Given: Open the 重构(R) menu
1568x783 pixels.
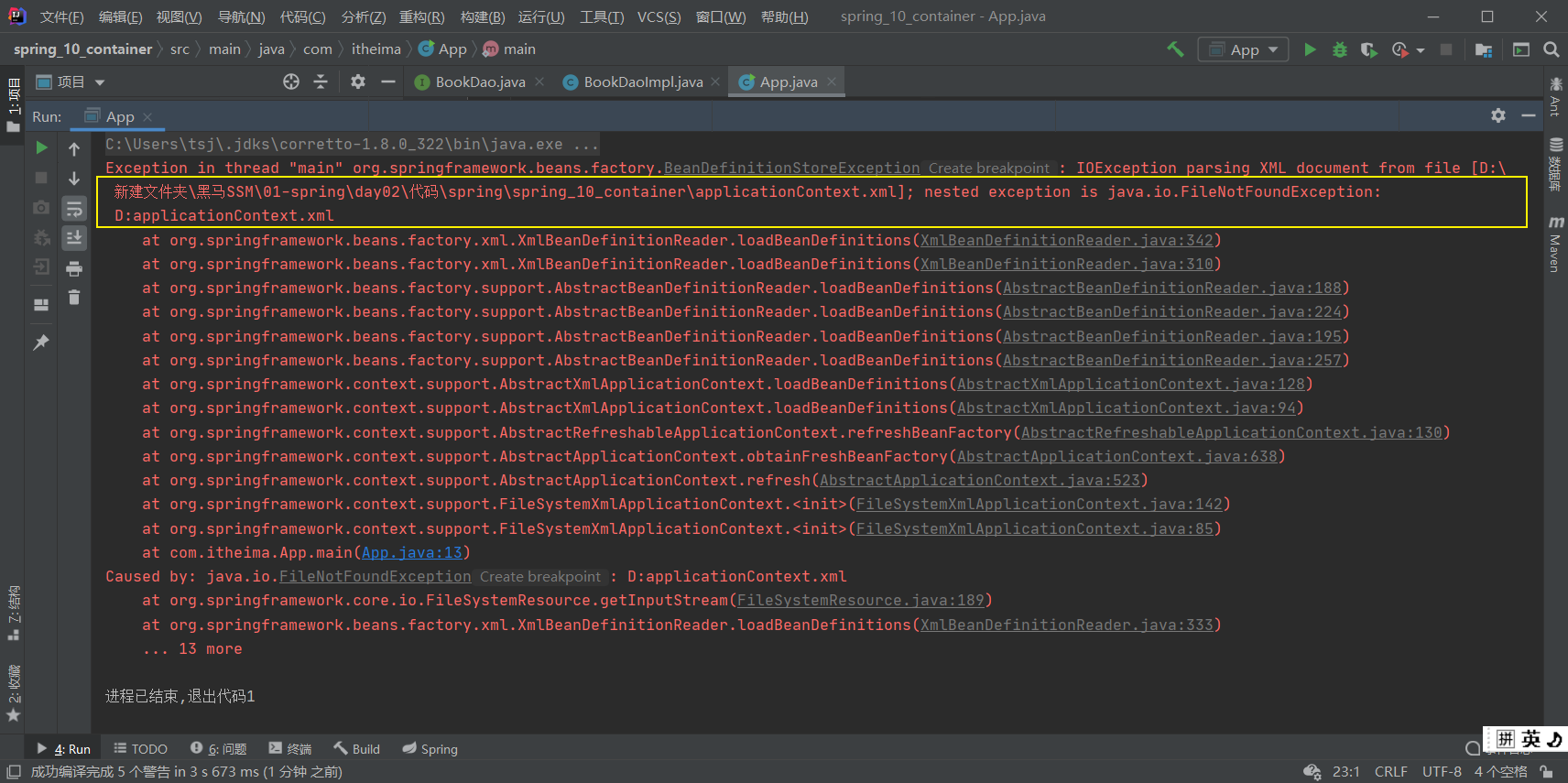Looking at the screenshot, I should 421,17.
